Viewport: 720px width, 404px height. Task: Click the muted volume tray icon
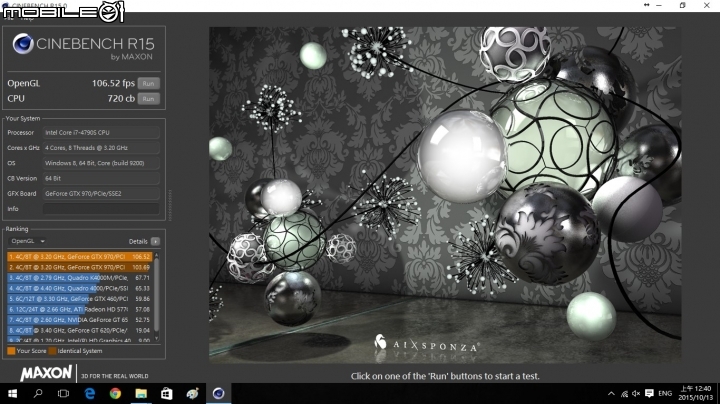point(636,393)
